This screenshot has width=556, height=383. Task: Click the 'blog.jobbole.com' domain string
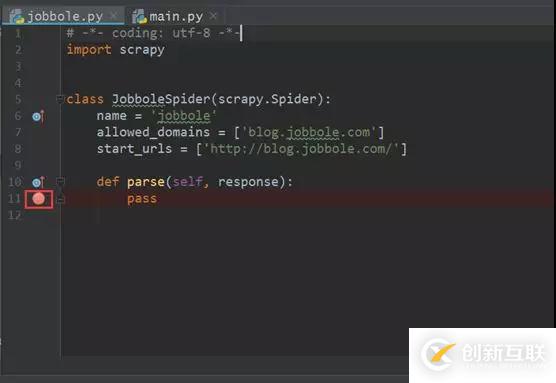pos(309,133)
